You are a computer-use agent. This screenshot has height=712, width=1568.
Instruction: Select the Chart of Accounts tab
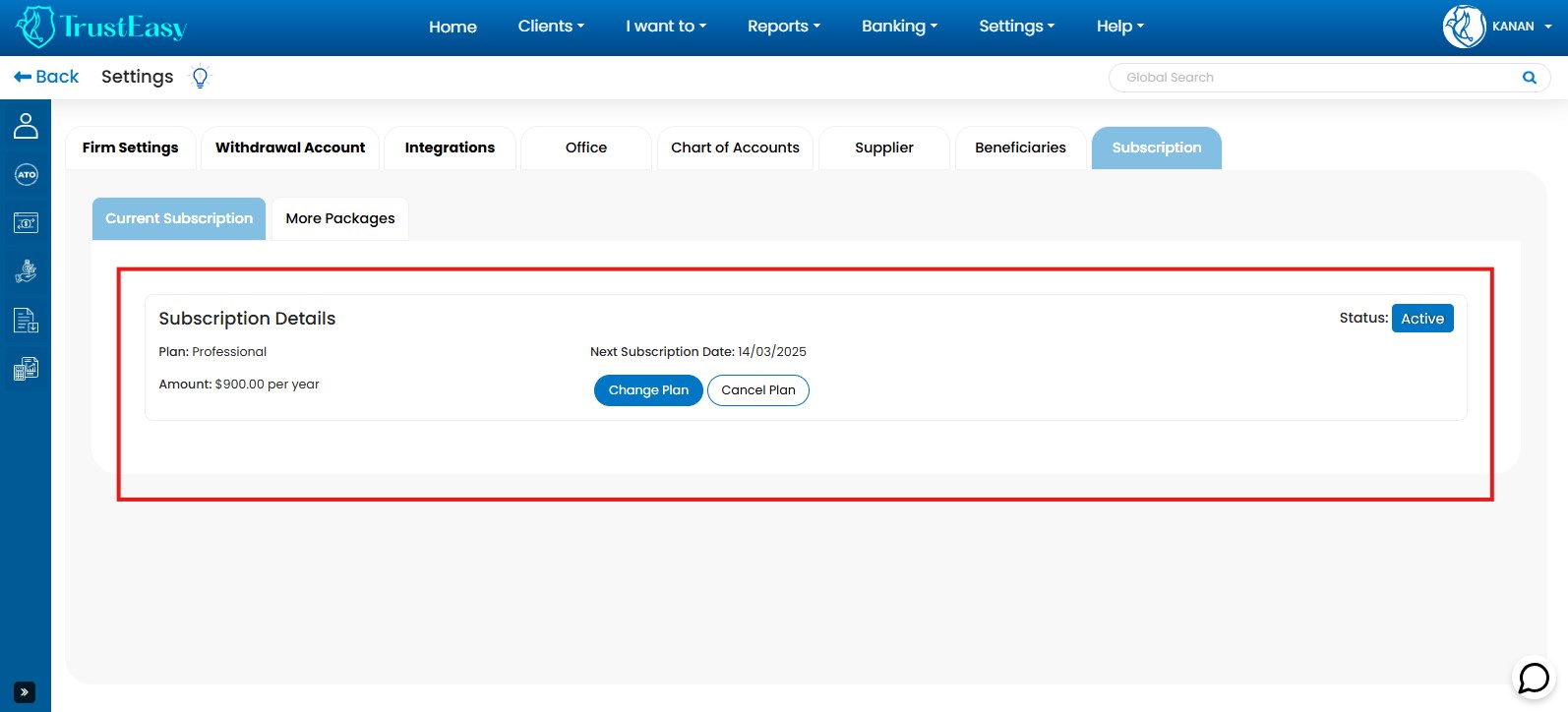735,148
